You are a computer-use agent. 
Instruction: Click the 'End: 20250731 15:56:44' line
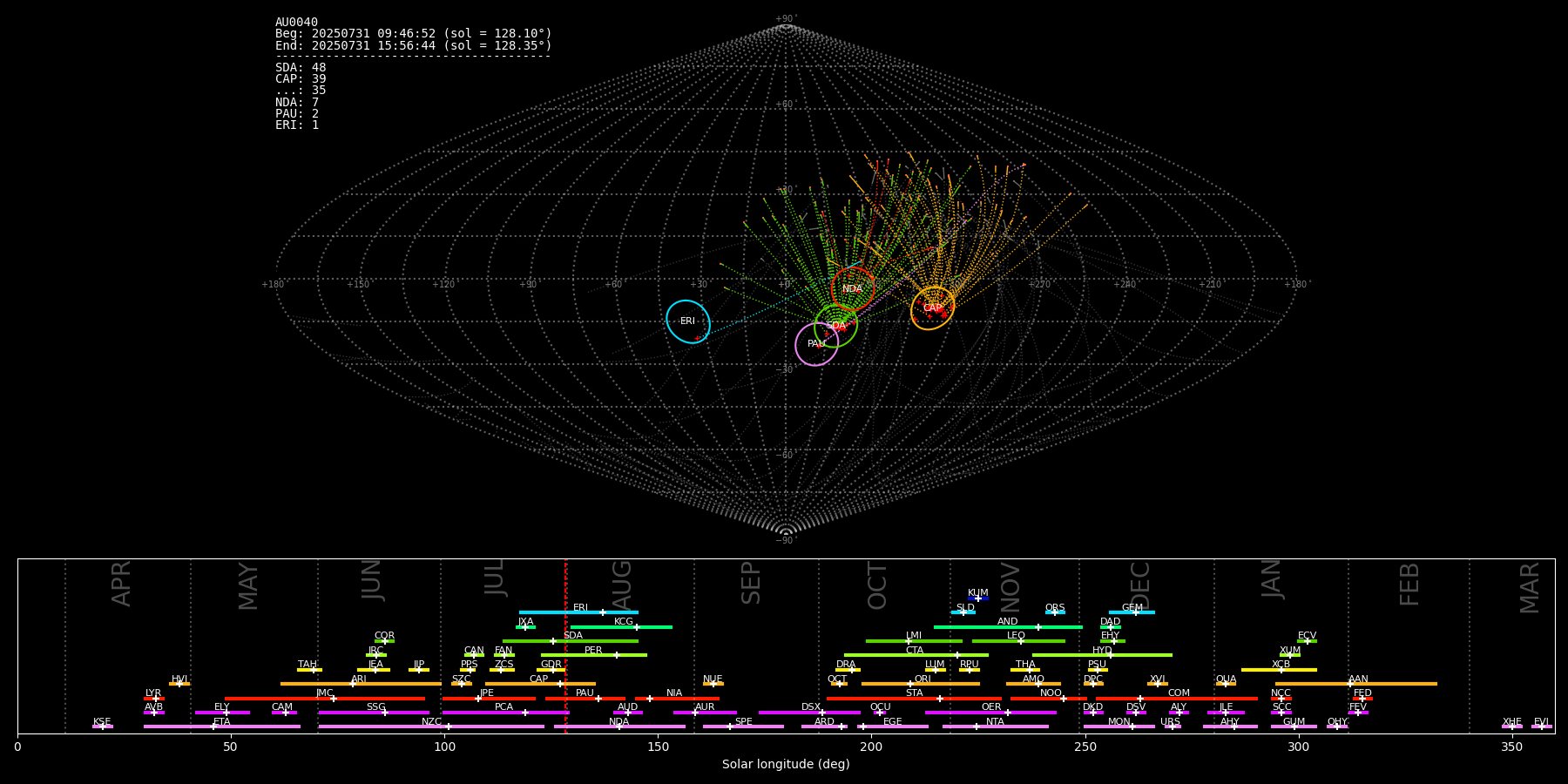414,45
